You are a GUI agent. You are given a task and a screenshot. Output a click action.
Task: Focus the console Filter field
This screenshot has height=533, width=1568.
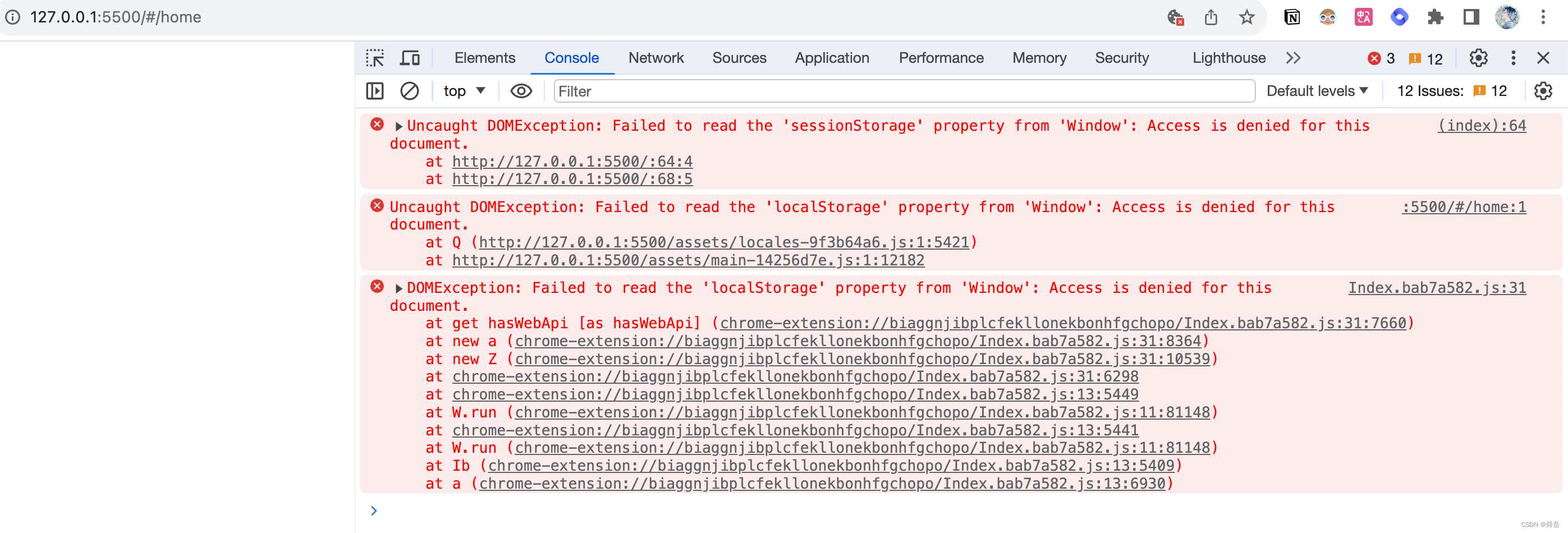[904, 91]
